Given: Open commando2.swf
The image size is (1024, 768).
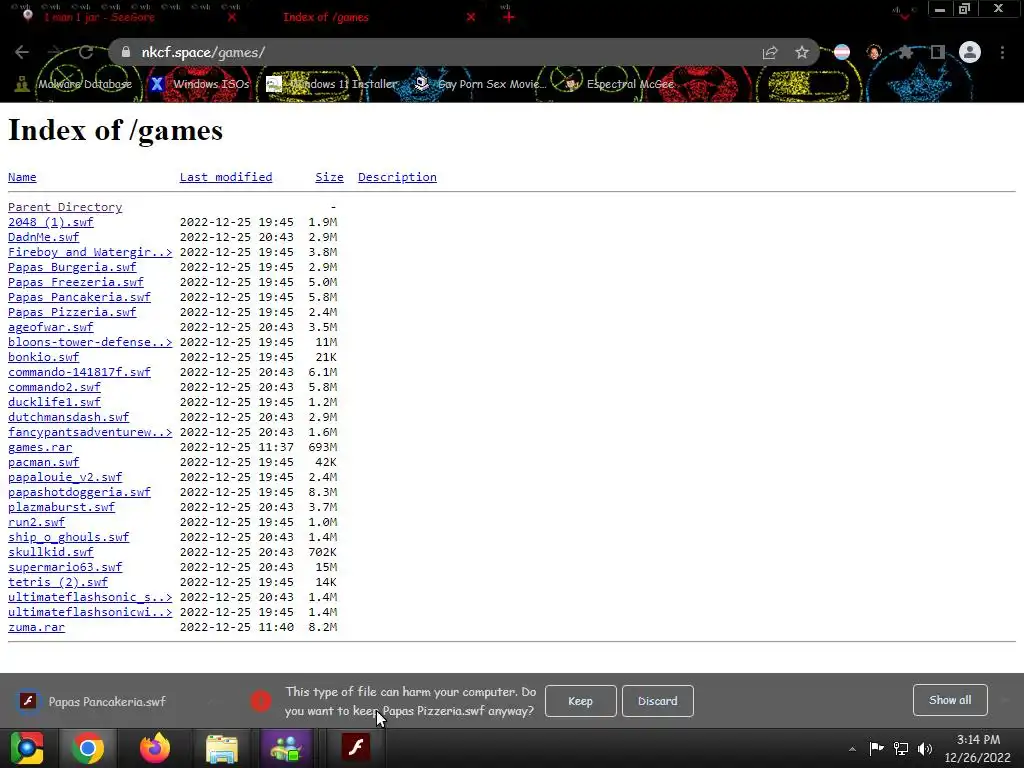Looking at the screenshot, I should click(54, 387).
